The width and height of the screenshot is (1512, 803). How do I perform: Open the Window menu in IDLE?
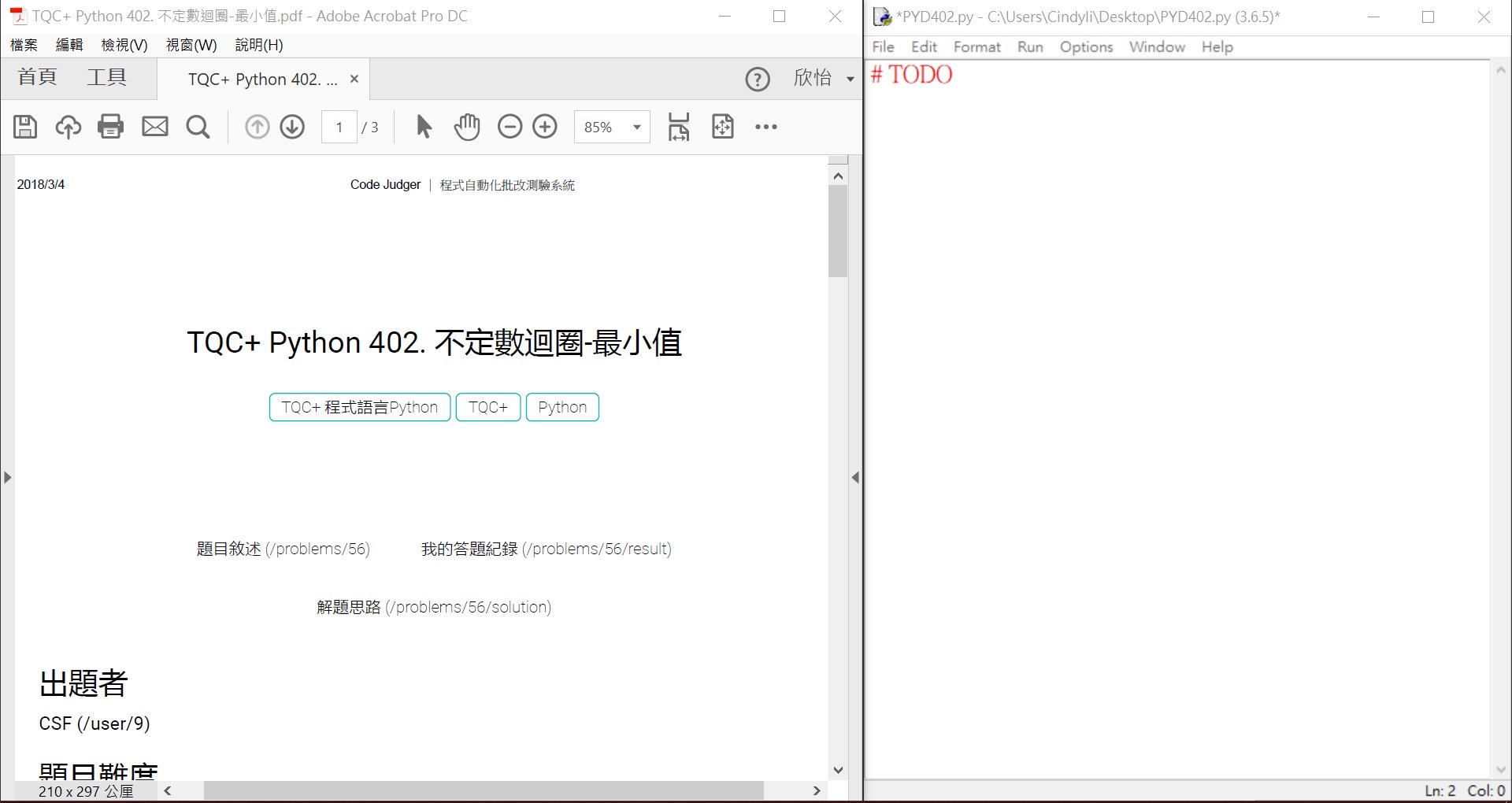1157,46
